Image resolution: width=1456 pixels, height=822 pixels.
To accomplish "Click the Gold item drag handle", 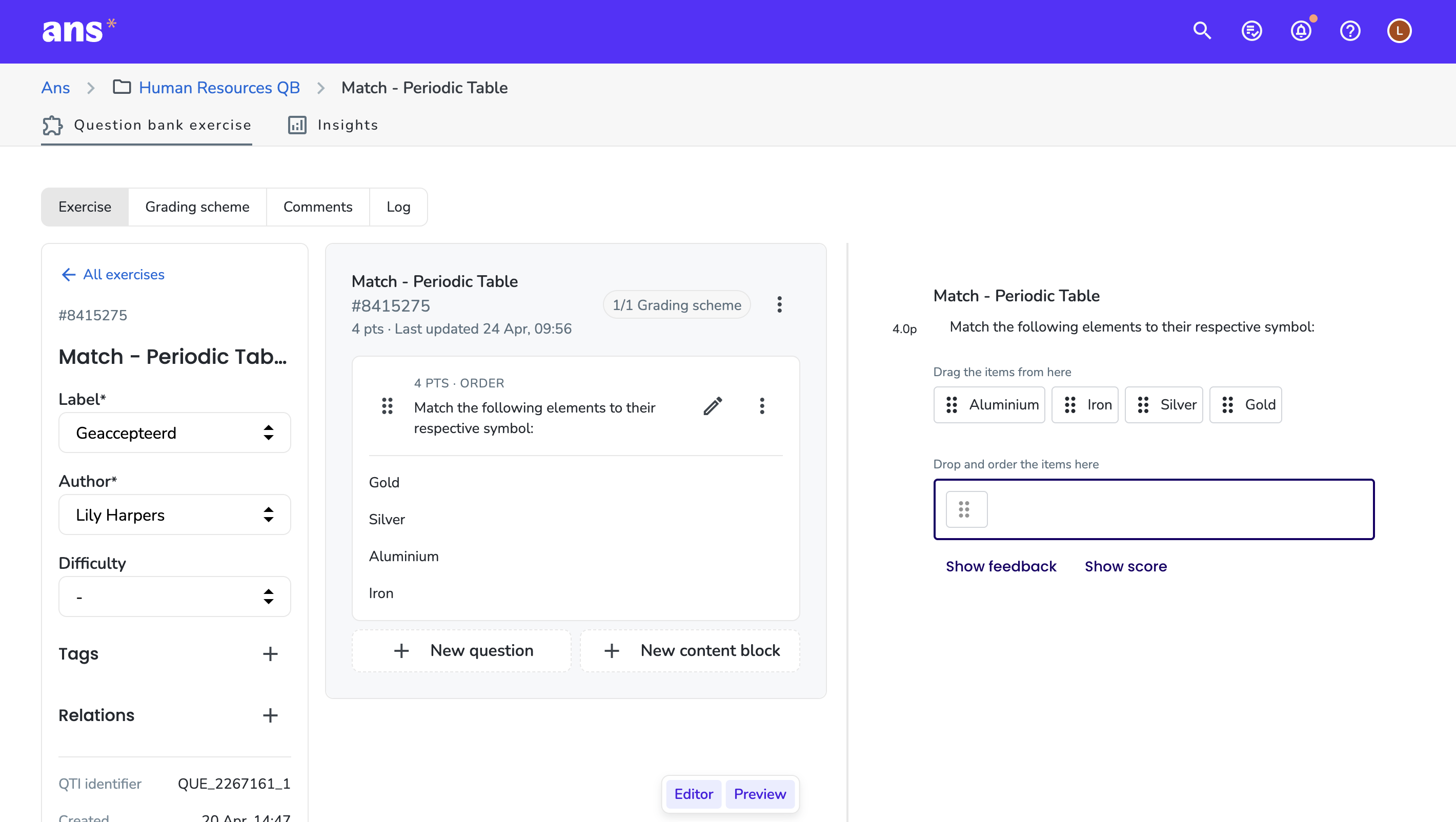I will (x=1227, y=404).
